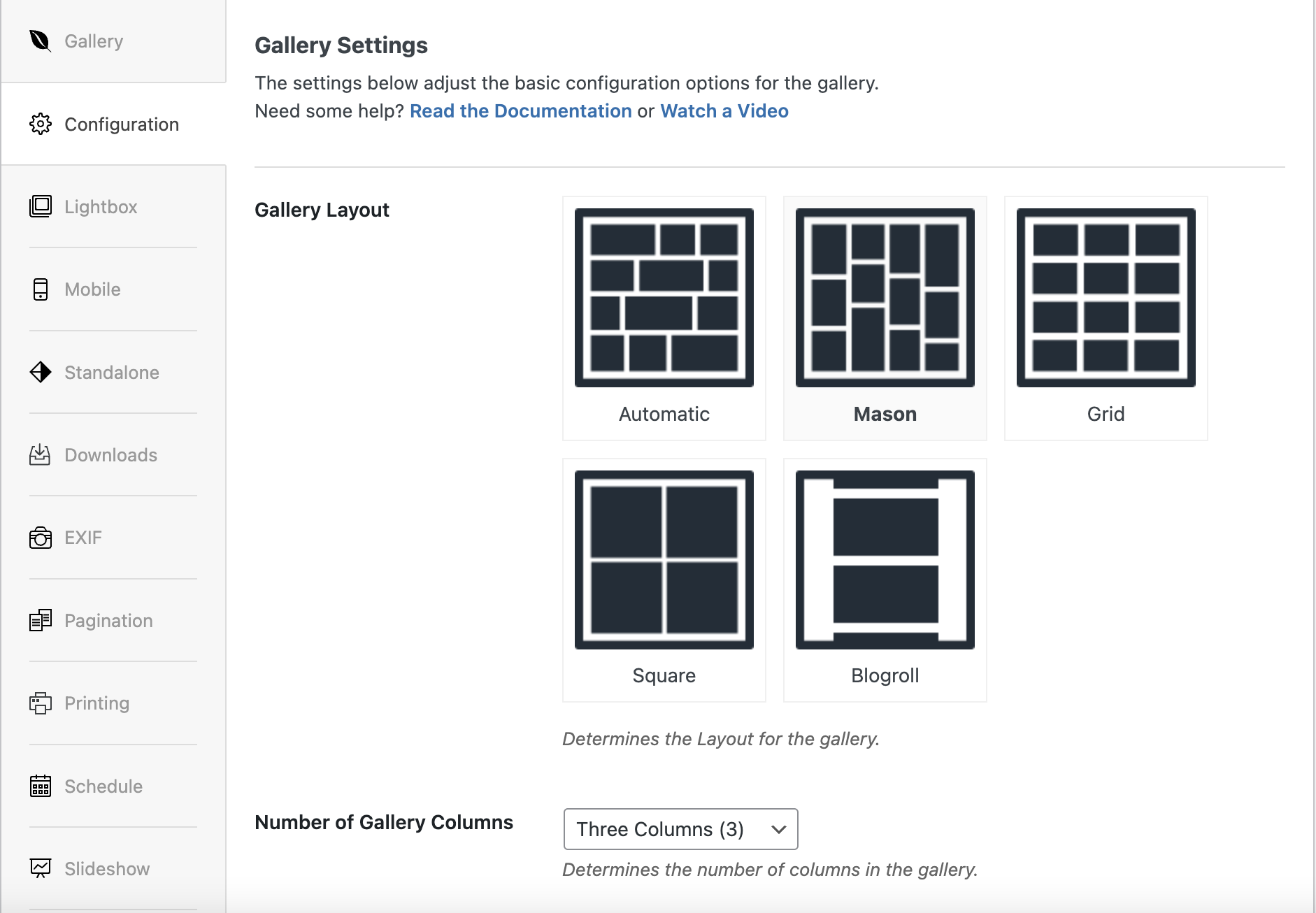Click the Downloads tray icon

pyautogui.click(x=41, y=454)
